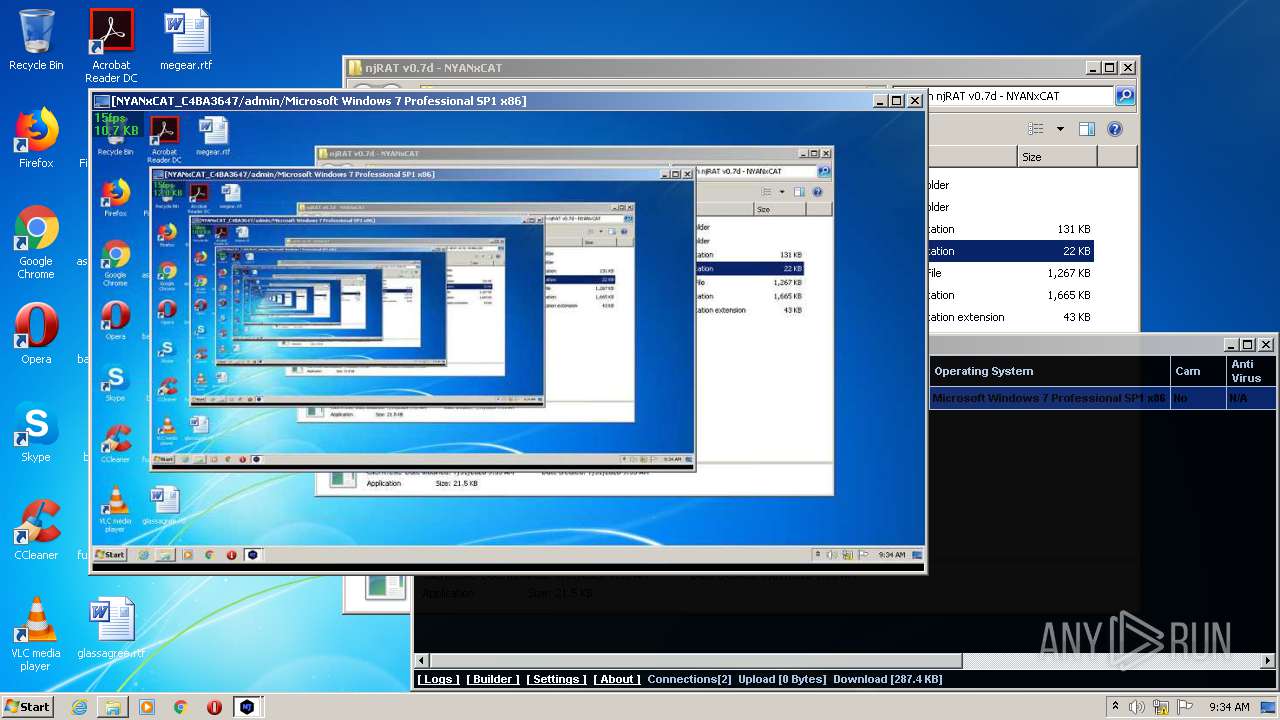
Task: Open the Builder tab in njRAT
Action: (493, 679)
